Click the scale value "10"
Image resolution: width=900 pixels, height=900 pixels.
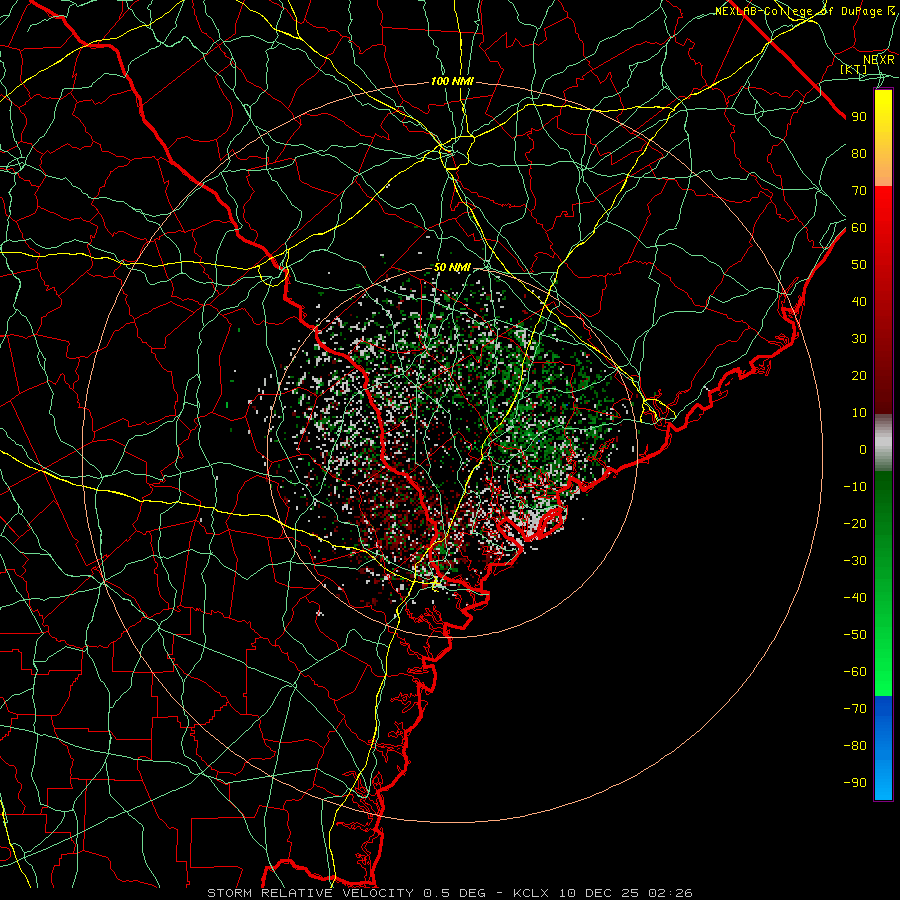point(859,413)
